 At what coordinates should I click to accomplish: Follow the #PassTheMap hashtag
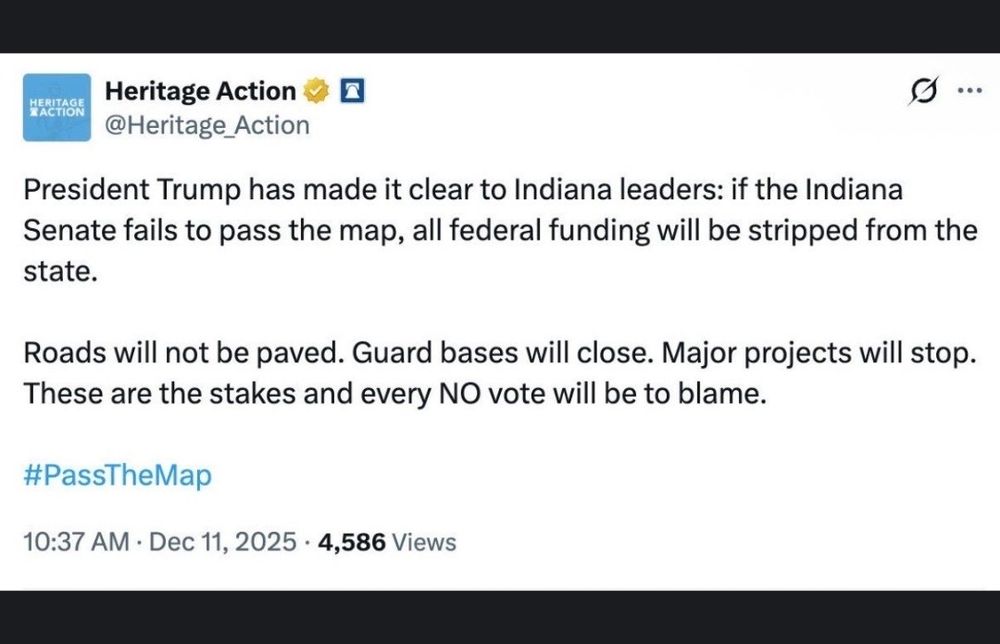point(117,476)
